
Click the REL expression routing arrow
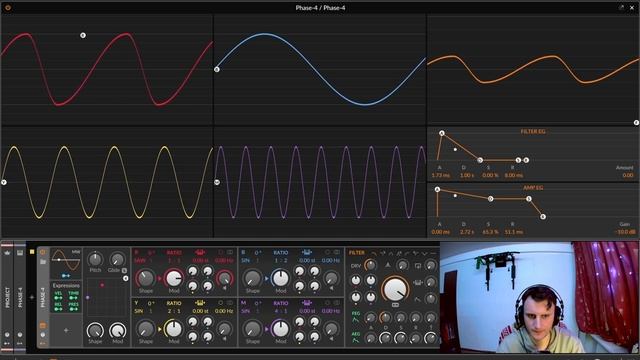(x=58, y=309)
